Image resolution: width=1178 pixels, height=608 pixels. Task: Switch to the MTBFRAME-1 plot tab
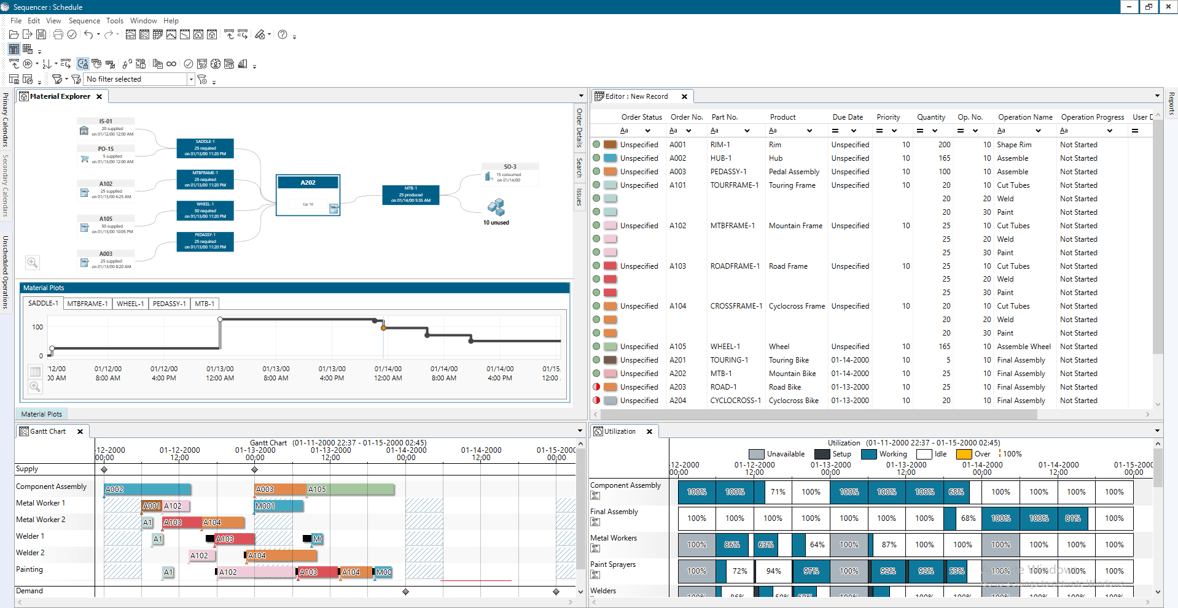pyautogui.click(x=87, y=304)
